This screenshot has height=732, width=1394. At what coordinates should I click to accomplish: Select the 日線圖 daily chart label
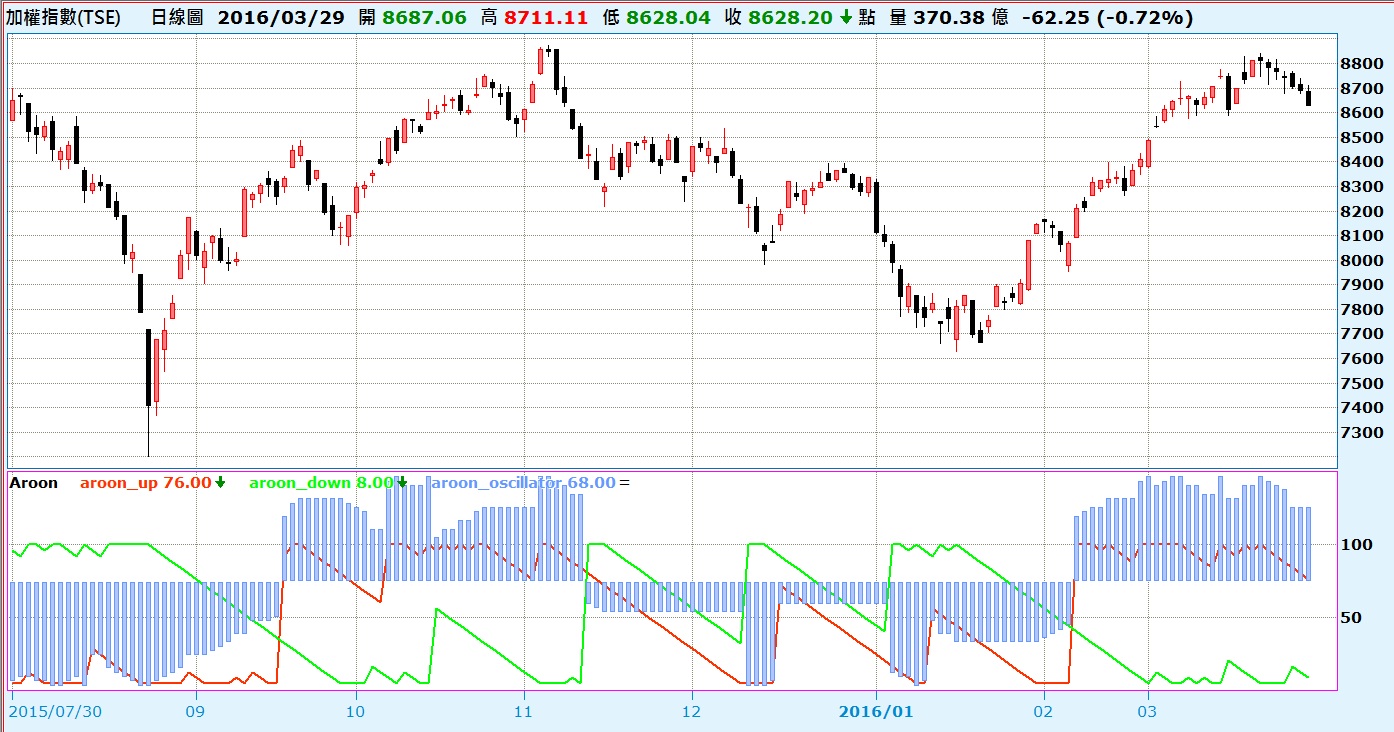click(x=179, y=18)
